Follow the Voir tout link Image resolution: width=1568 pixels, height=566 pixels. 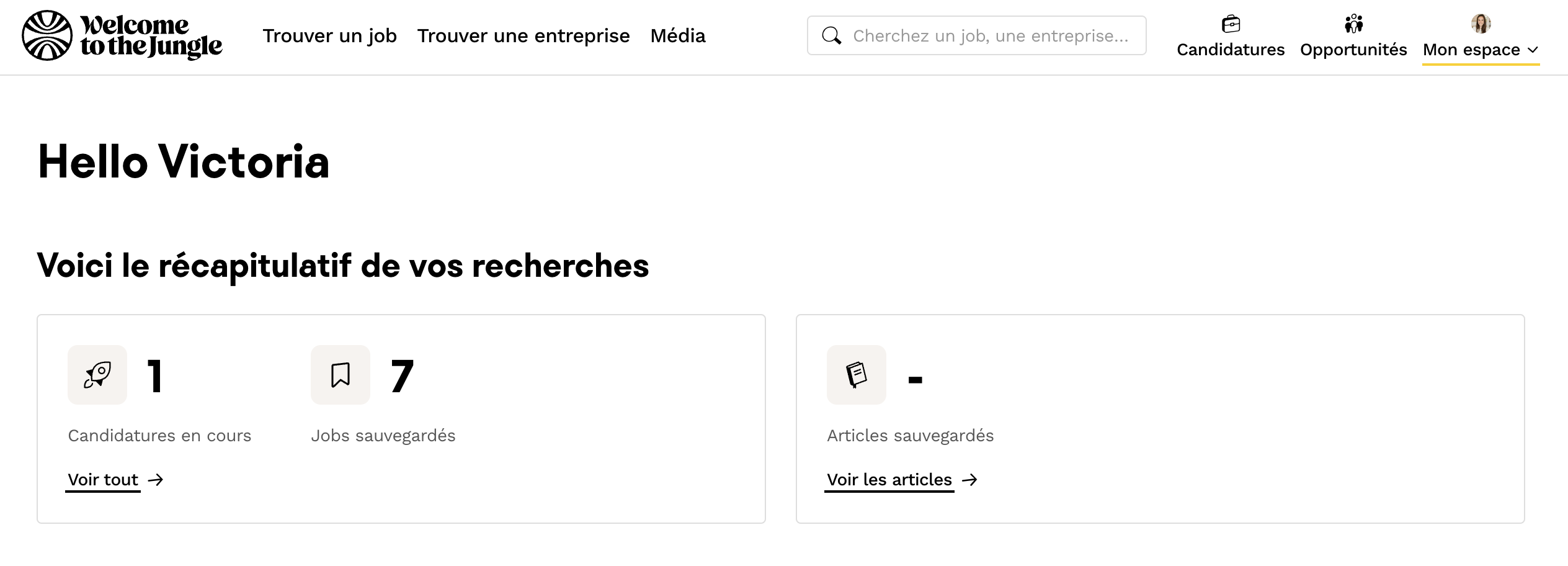103,480
